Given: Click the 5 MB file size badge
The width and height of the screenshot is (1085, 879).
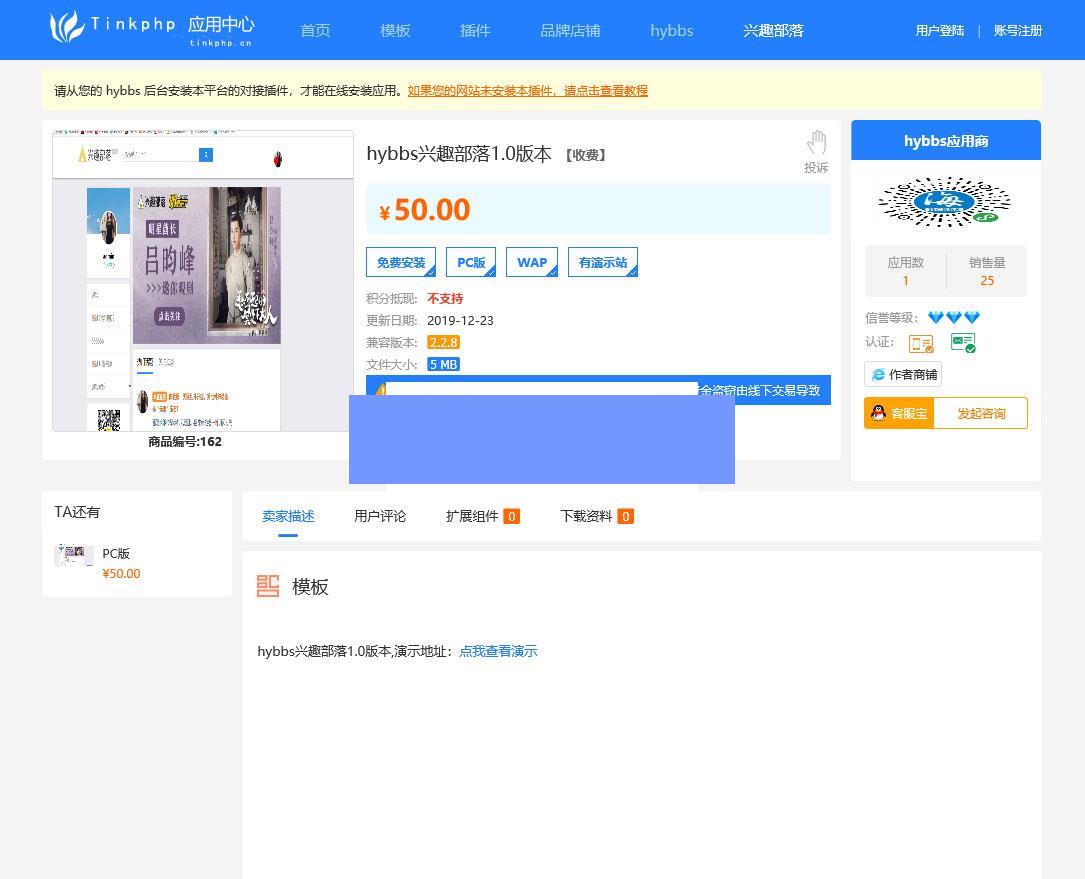Looking at the screenshot, I should 444,365.
